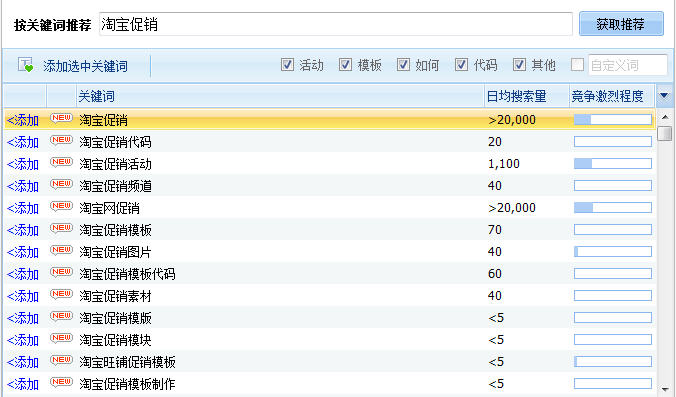Click NEW badge beside 淘宝促销频道
The width and height of the screenshot is (676, 397).
tap(61, 184)
